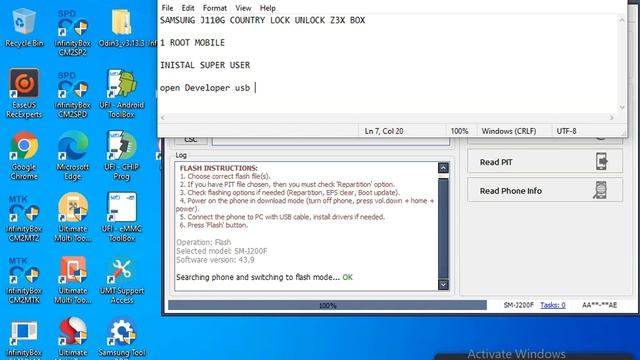Open first Ultimate Multi Tool shortcut beside CM2MT2
Viewport: 640px width, 360px height.
(73, 218)
